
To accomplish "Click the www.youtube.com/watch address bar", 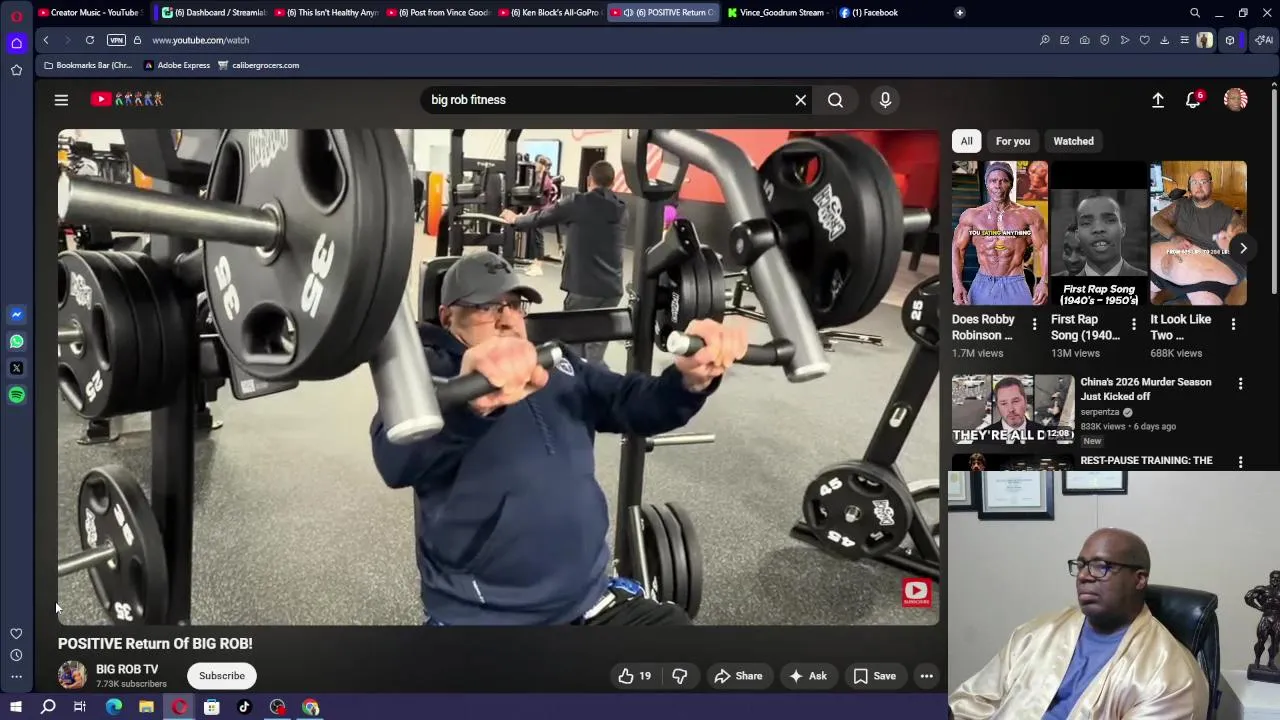I will 201,40.
